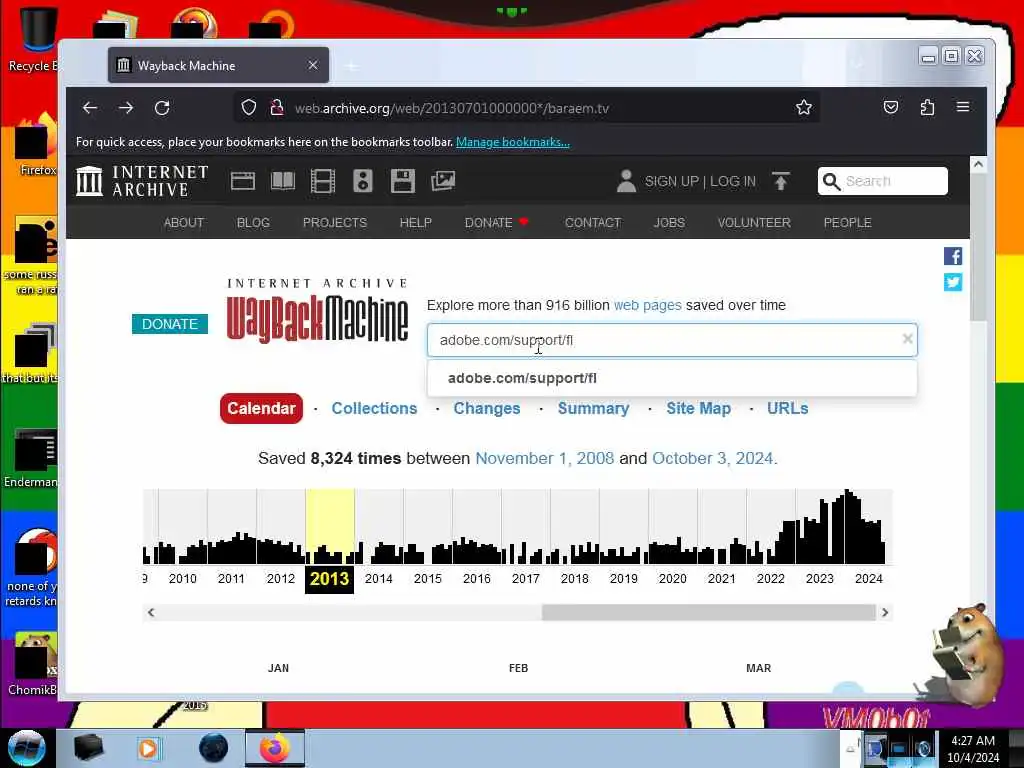Screen dimensions: 1024x768
Task: Click the user avatar icon
Action: coord(626,181)
